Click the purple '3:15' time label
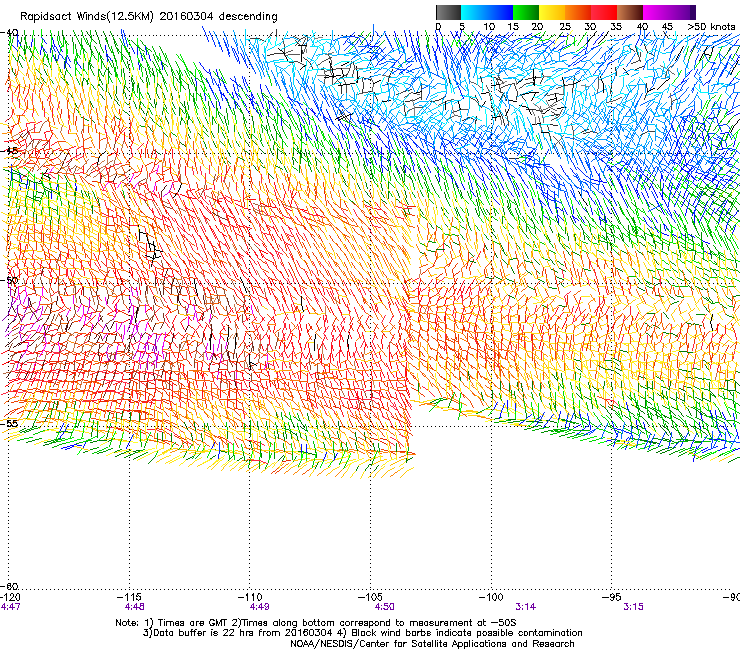The image size is (740, 650). tap(633, 607)
